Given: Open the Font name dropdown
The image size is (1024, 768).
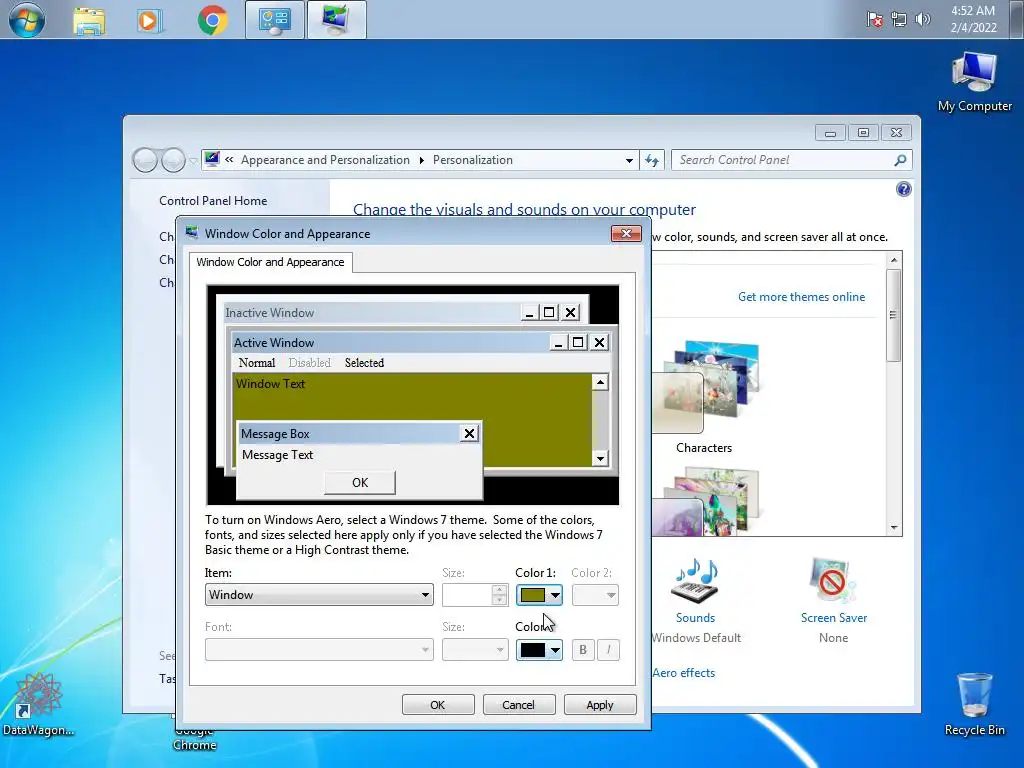Looking at the screenshot, I should (x=319, y=650).
